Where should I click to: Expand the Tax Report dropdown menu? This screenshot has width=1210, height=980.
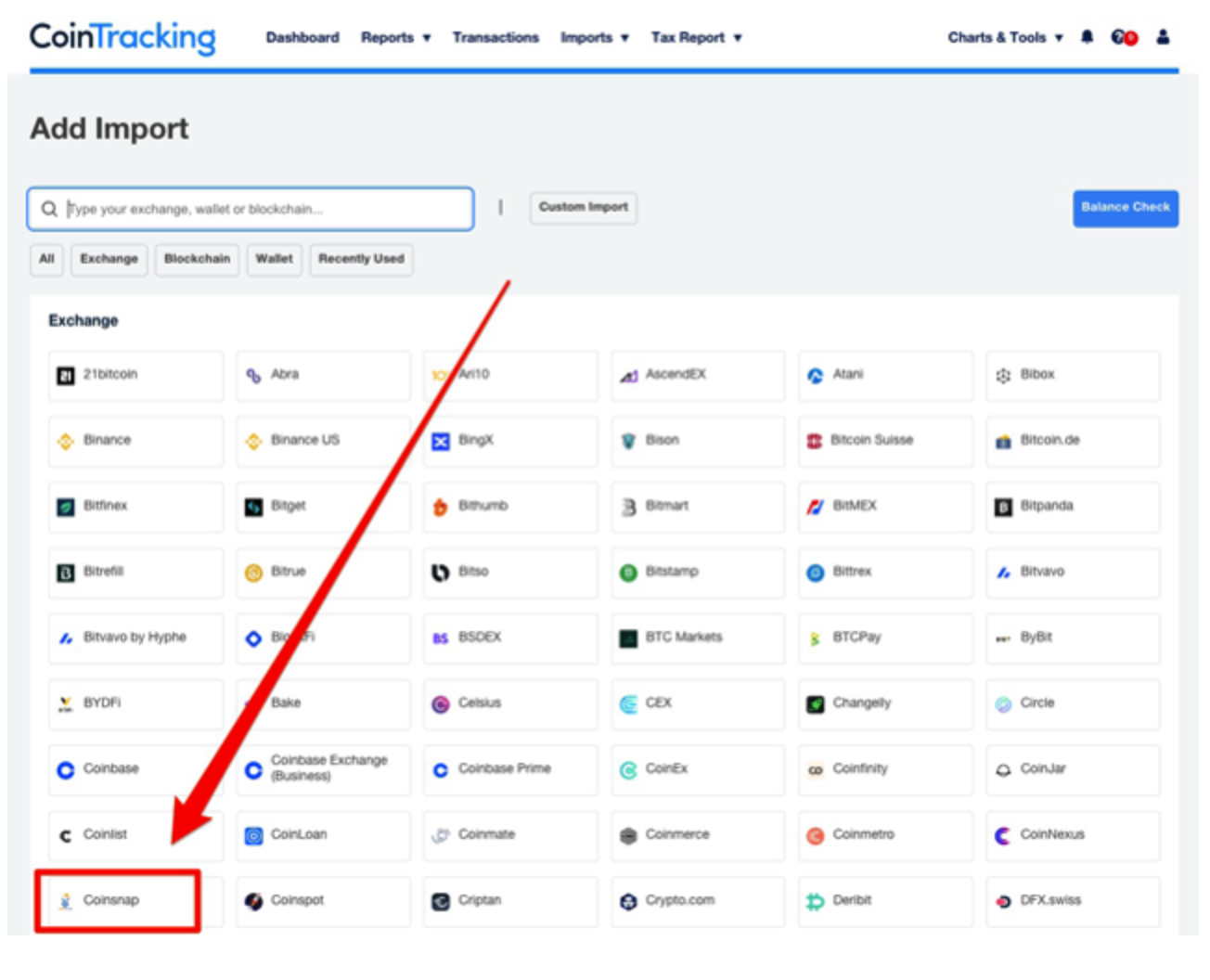(x=696, y=37)
